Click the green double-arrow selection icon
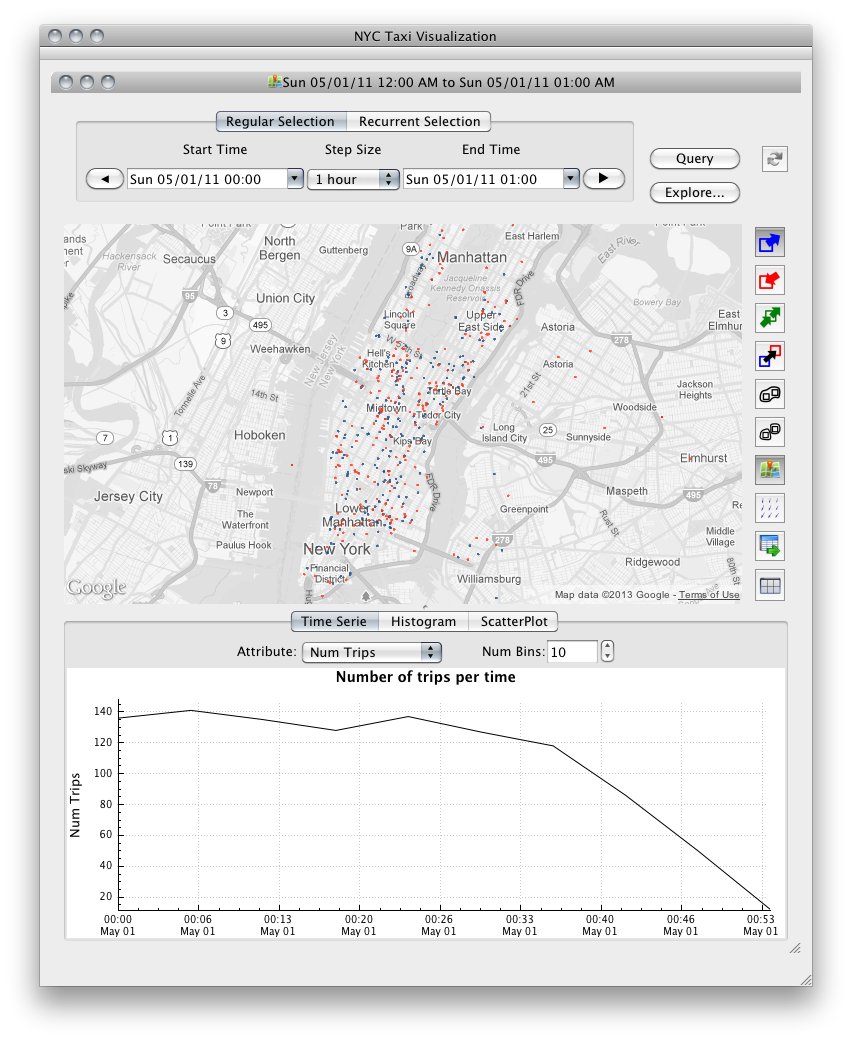 [770, 318]
